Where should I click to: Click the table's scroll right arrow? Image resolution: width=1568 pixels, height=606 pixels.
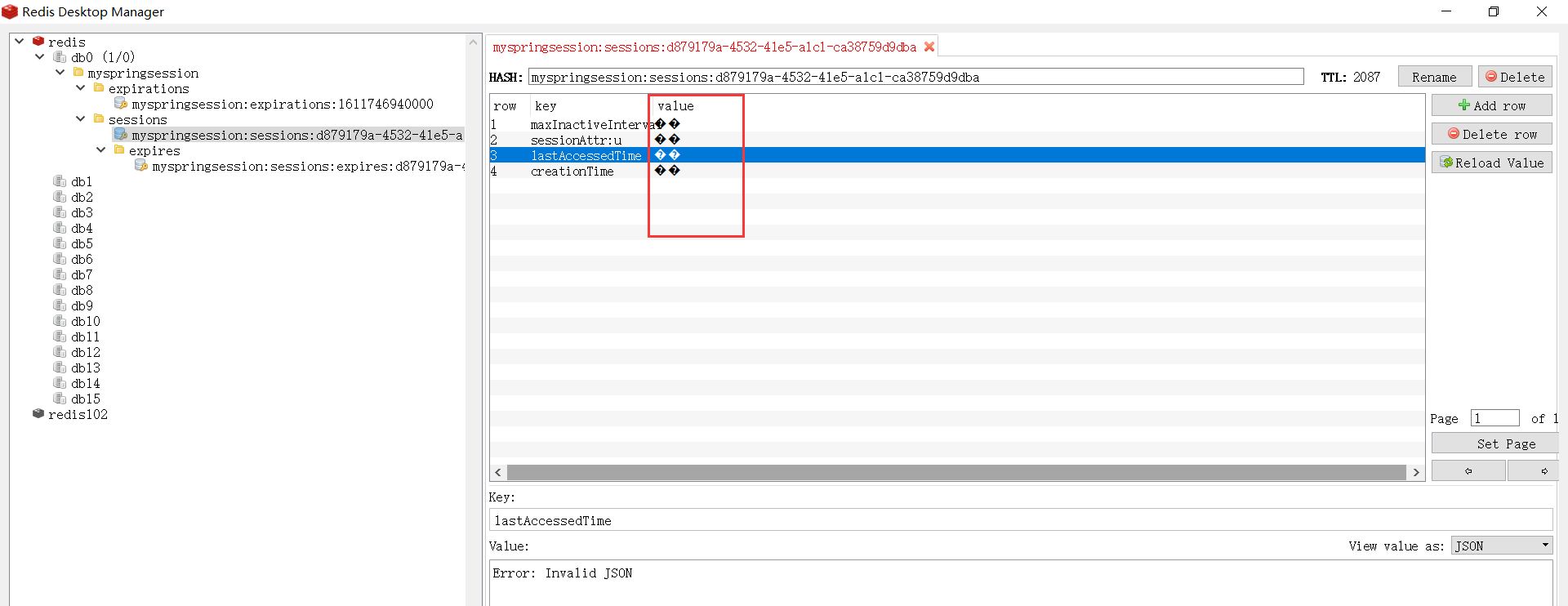pyautogui.click(x=1416, y=472)
